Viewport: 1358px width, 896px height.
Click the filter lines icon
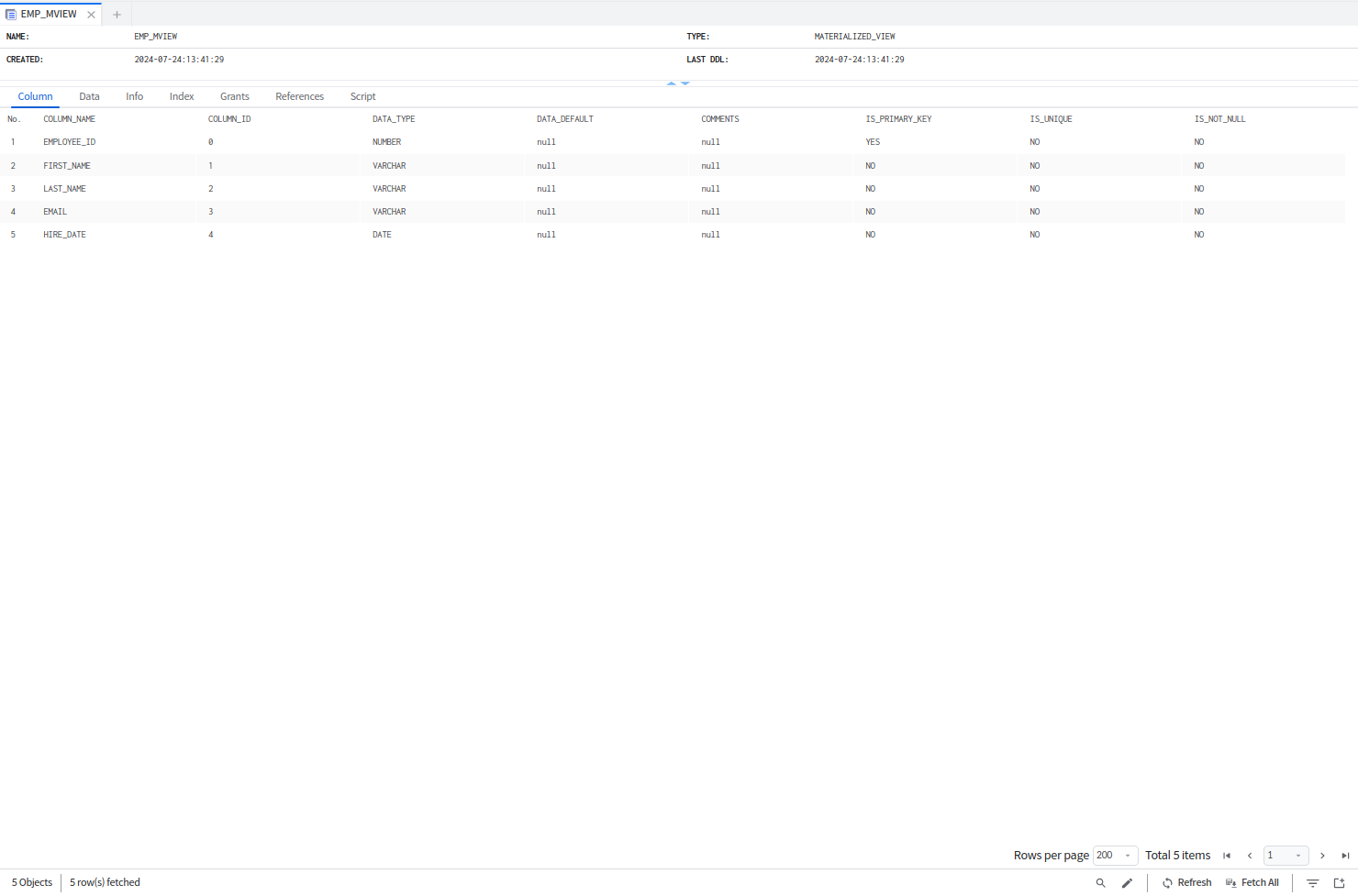pos(1313,883)
